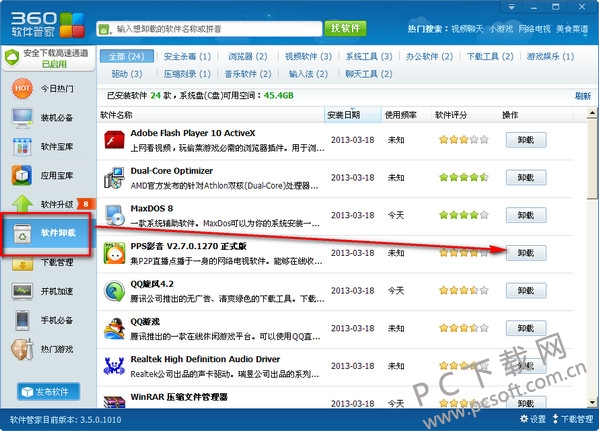Click the star rating of Adobe Flash Player
This screenshot has width=599, height=431.
464,139
